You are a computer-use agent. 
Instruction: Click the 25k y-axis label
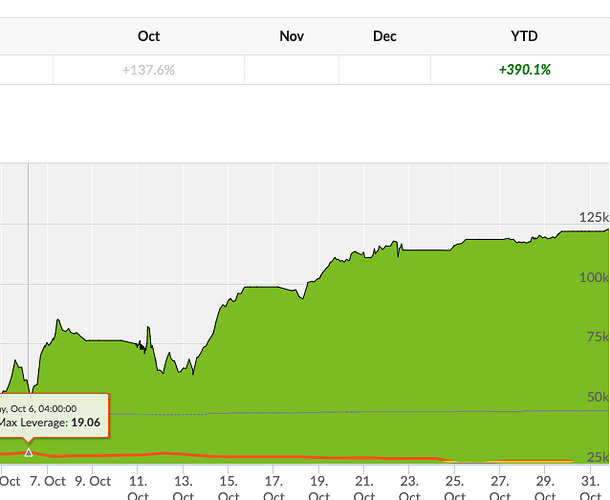(x=598, y=457)
